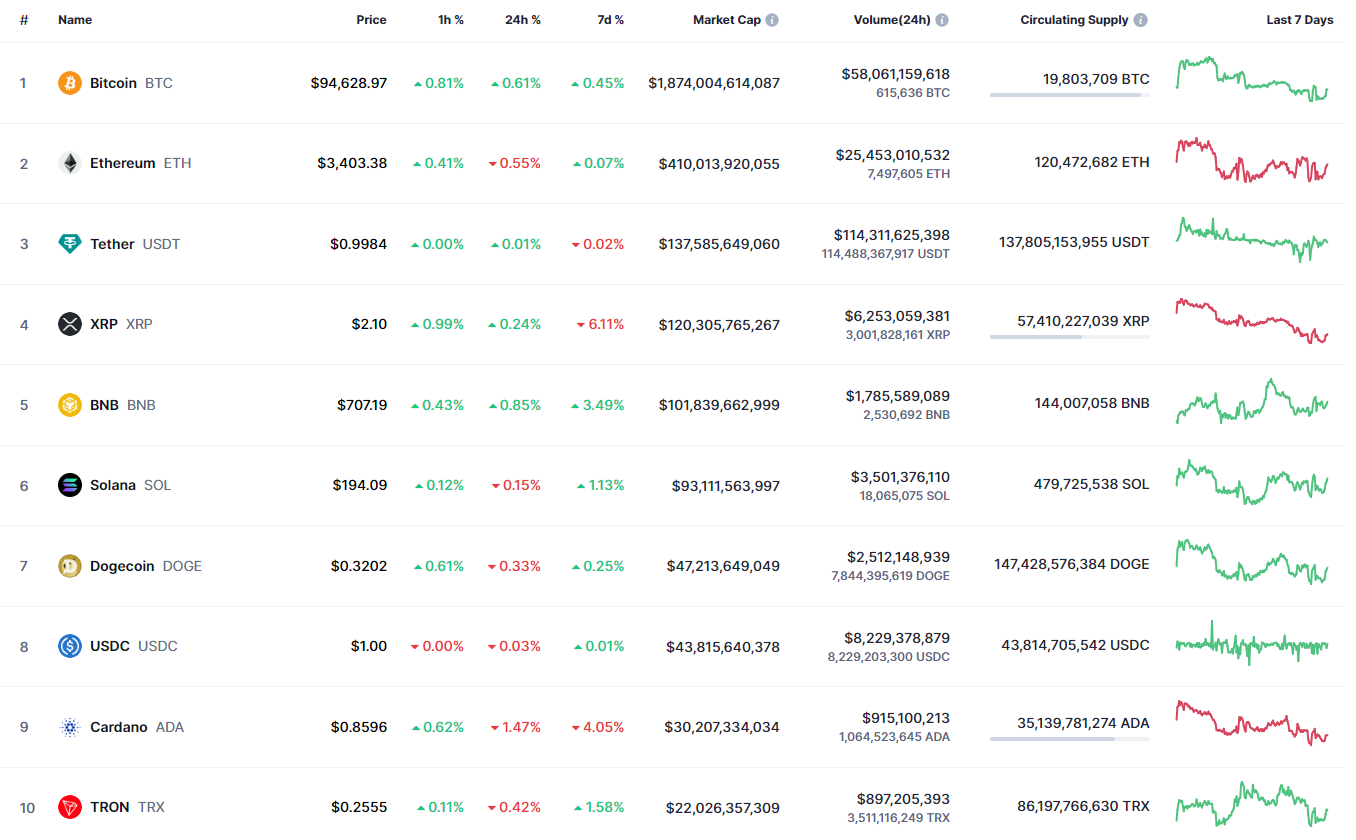Click Cardano circulating supply progress bar
This screenshot has height=840, width=1356.
(x=1070, y=739)
